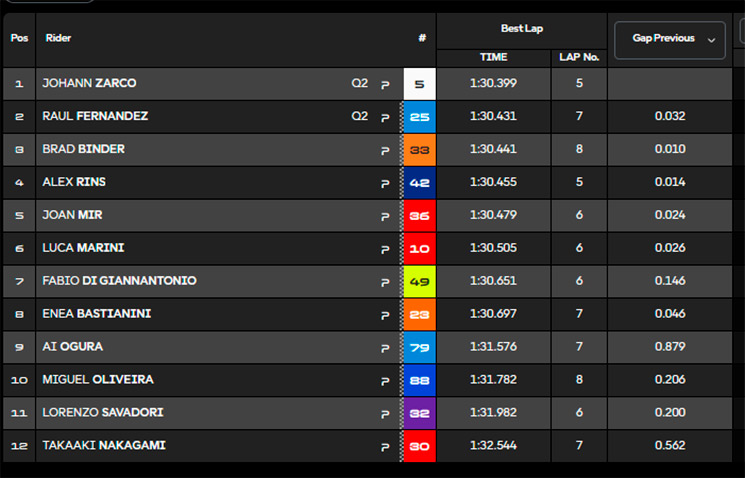Sort by the Pos column header
The width and height of the screenshot is (745, 478).
19,38
